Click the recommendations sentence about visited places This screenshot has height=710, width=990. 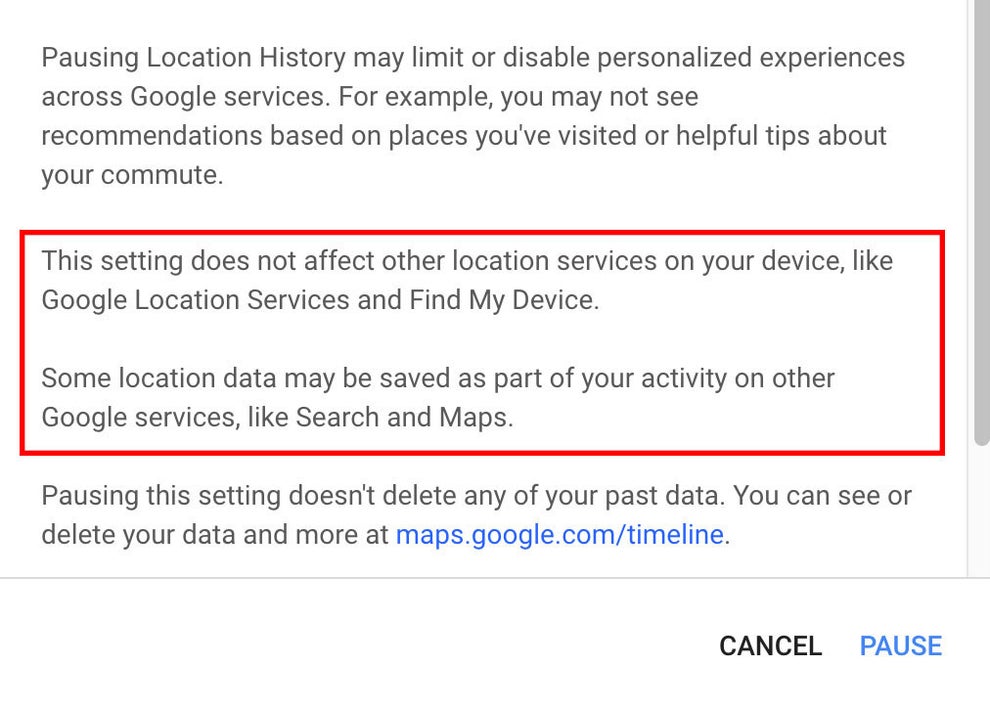[x=462, y=135]
